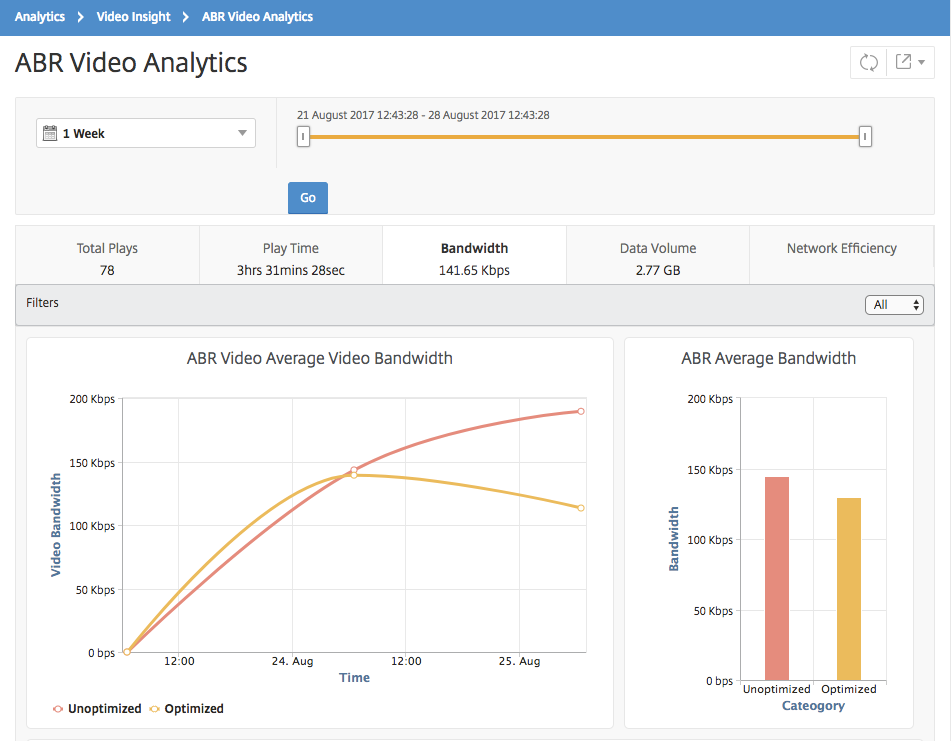The image size is (951, 741).
Task: Click the refresh icon
Action: (x=869, y=62)
